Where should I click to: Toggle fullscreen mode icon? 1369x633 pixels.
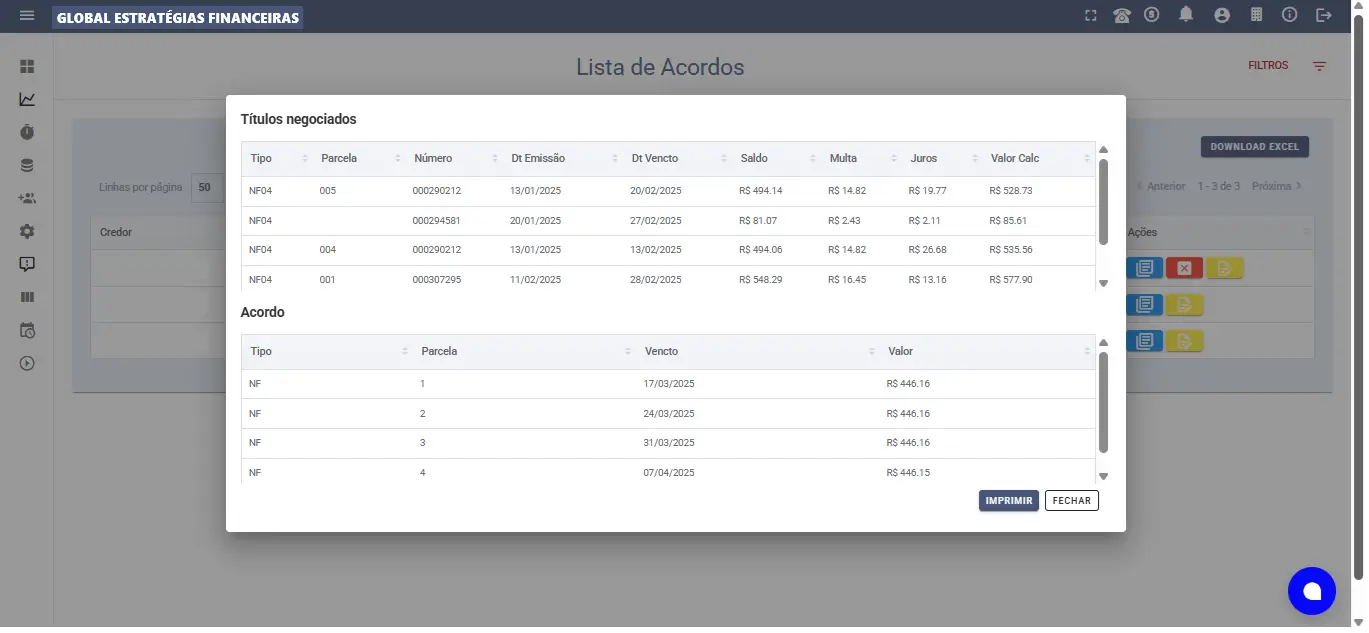(x=1091, y=16)
